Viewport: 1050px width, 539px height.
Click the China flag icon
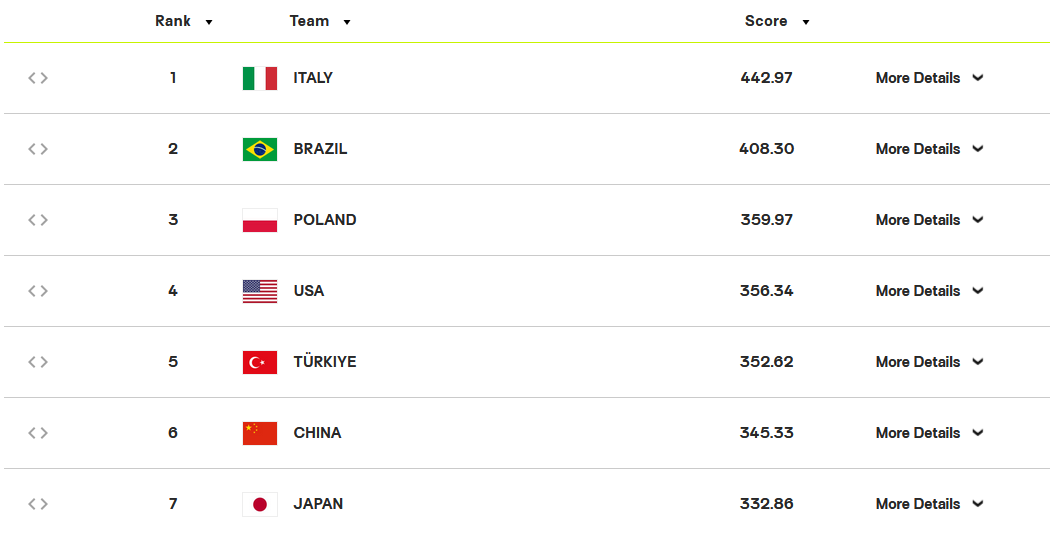tap(260, 433)
